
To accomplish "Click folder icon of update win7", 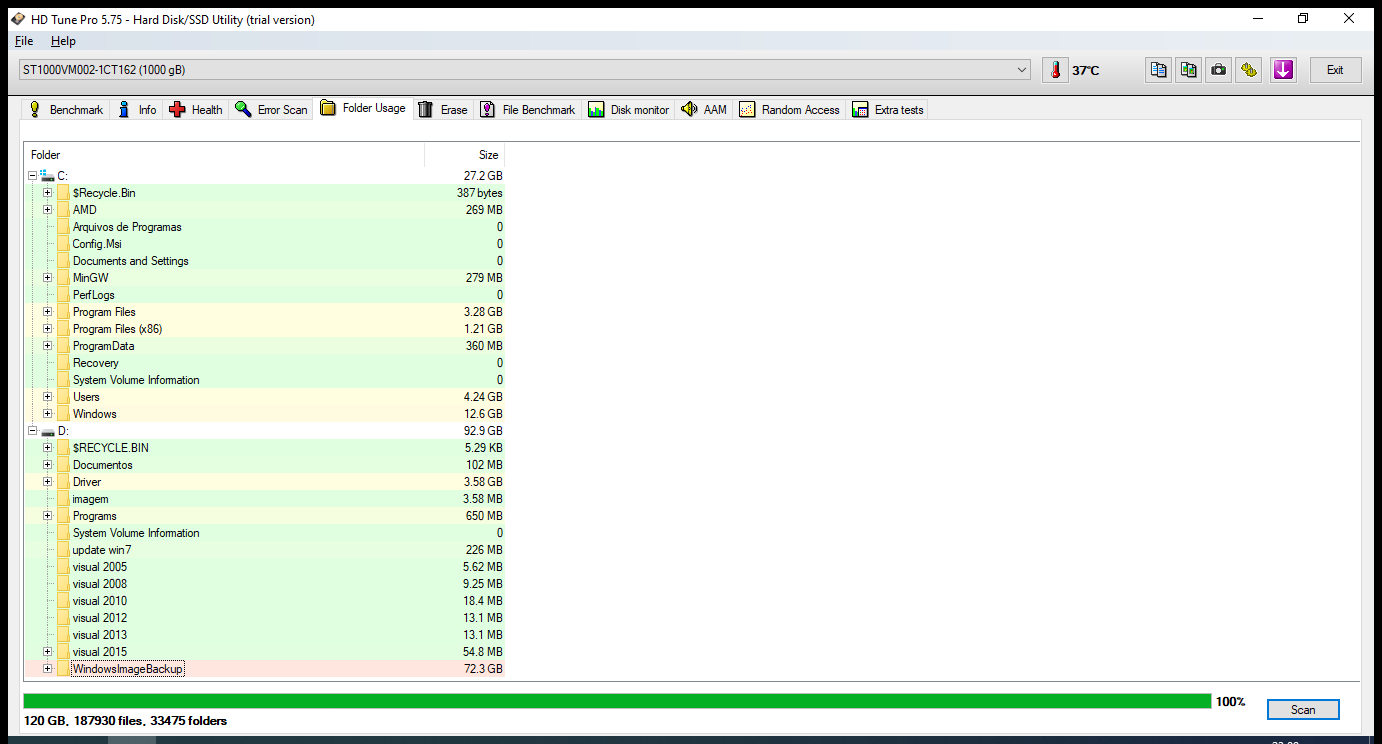I will click(x=63, y=550).
